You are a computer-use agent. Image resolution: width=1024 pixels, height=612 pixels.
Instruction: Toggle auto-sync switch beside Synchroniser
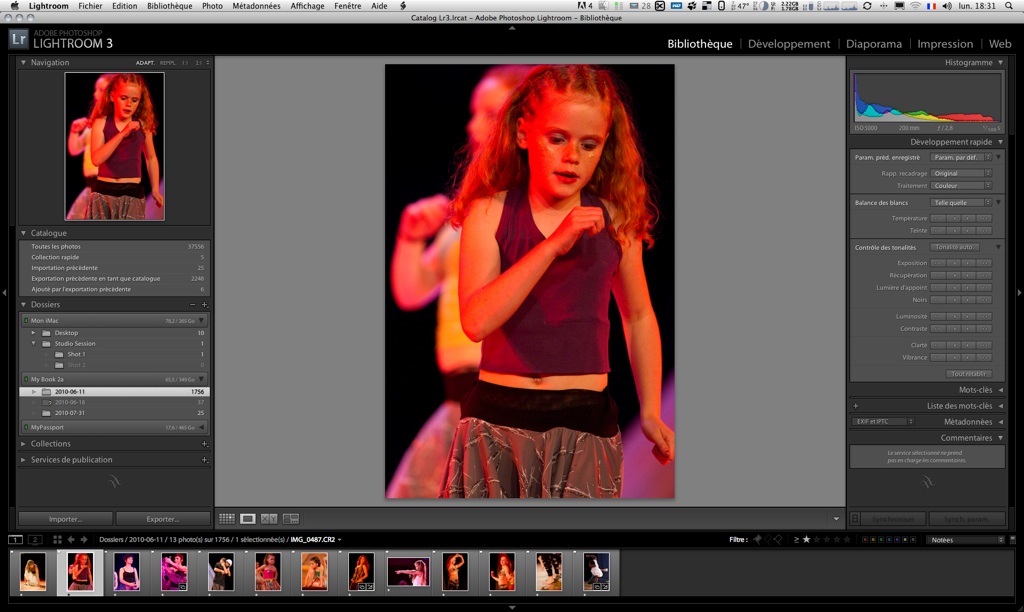[x=855, y=519]
